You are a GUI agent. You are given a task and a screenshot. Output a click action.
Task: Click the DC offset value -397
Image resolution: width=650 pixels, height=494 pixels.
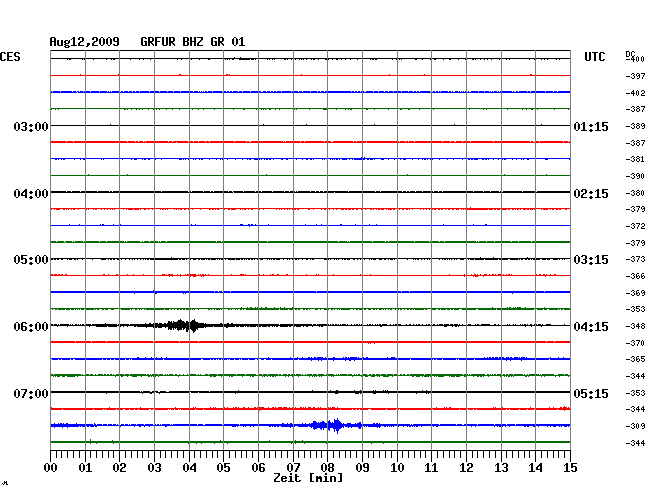click(635, 76)
